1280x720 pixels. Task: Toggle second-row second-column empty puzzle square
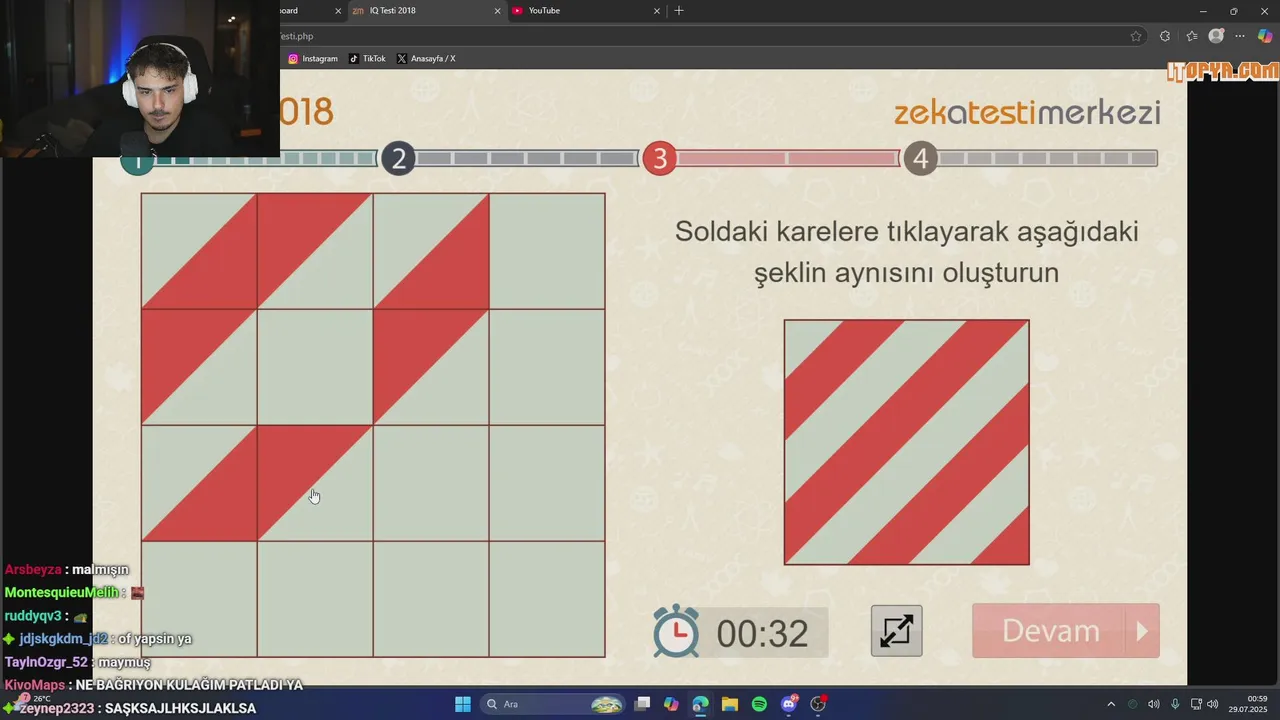coord(315,367)
